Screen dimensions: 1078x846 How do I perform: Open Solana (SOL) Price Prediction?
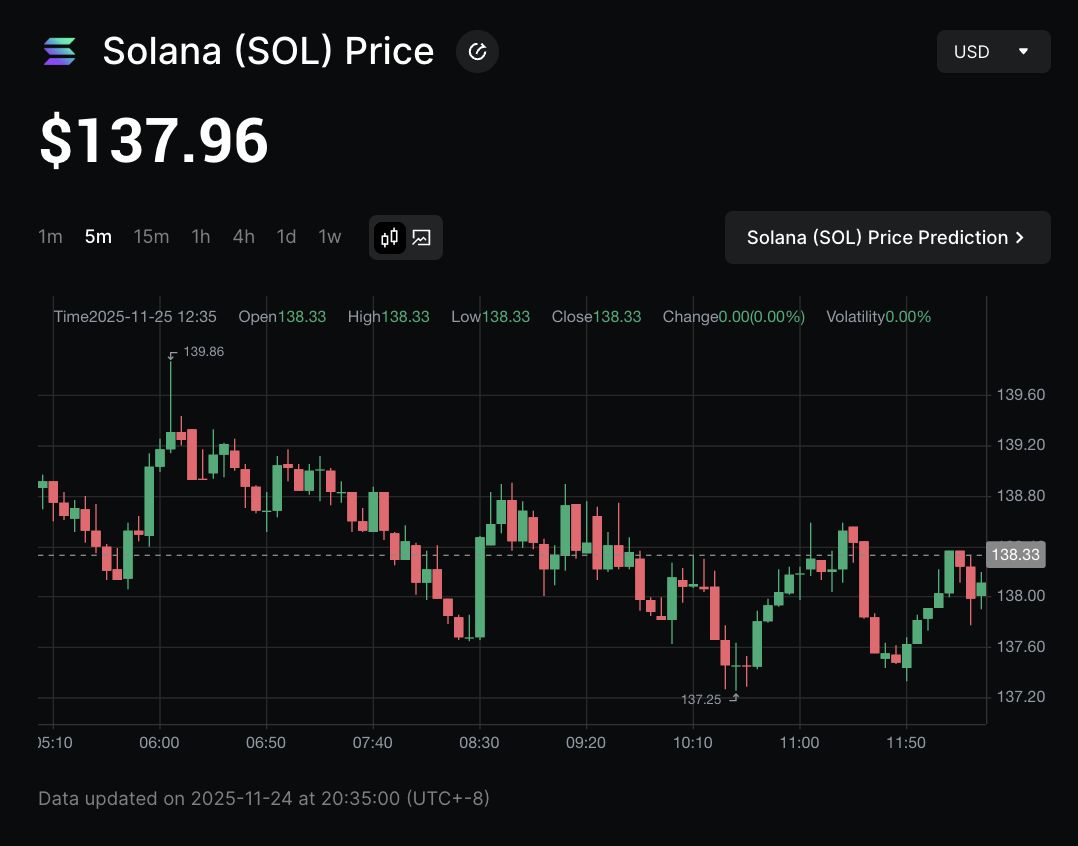(x=887, y=237)
